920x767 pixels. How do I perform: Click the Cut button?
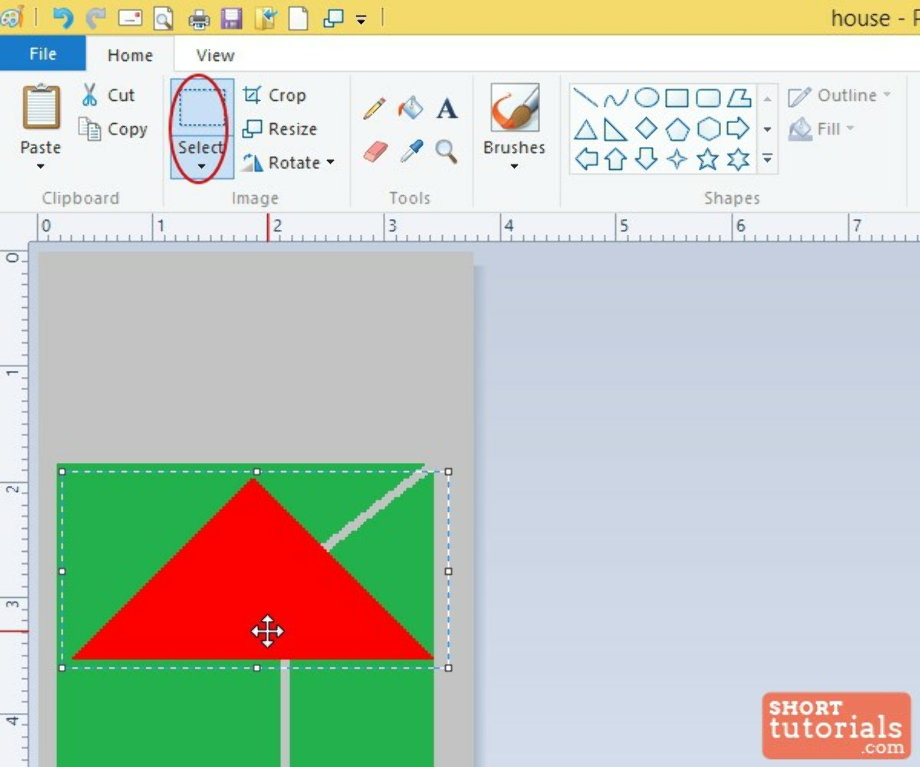tap(109, 94)
